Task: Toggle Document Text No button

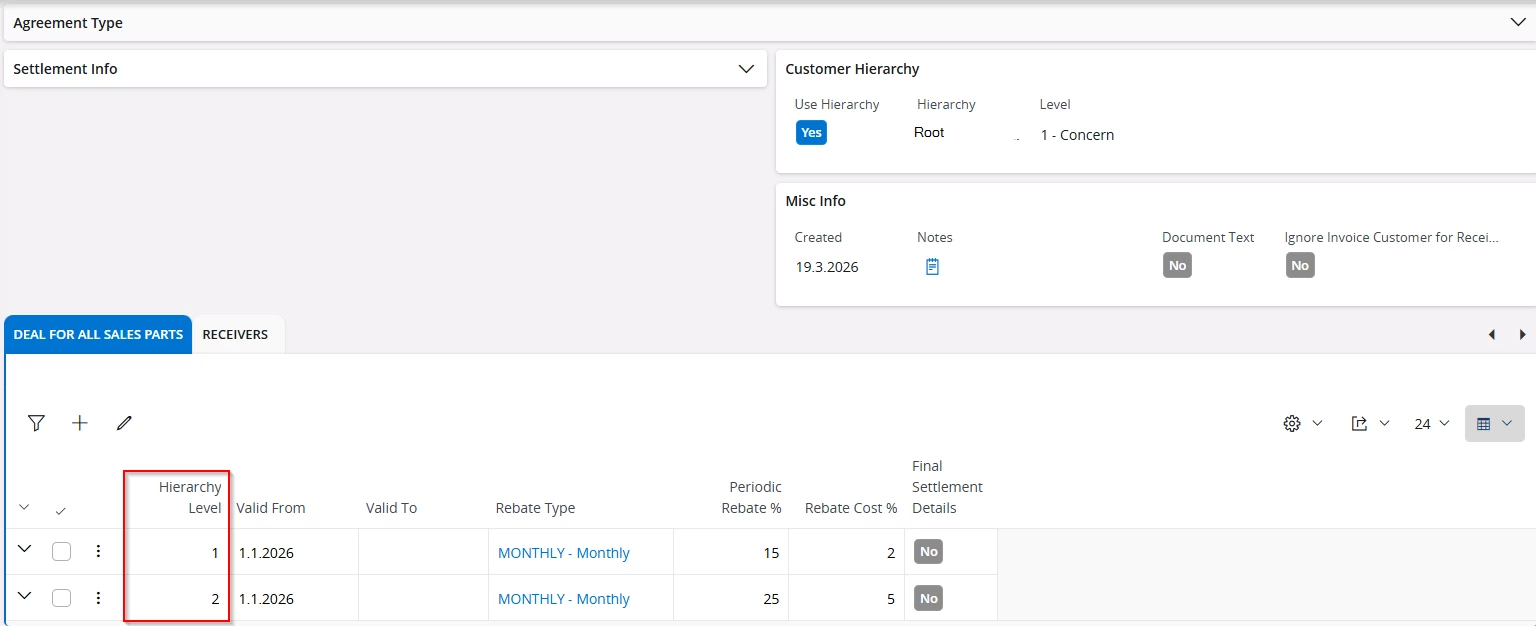Action: 1177,266
